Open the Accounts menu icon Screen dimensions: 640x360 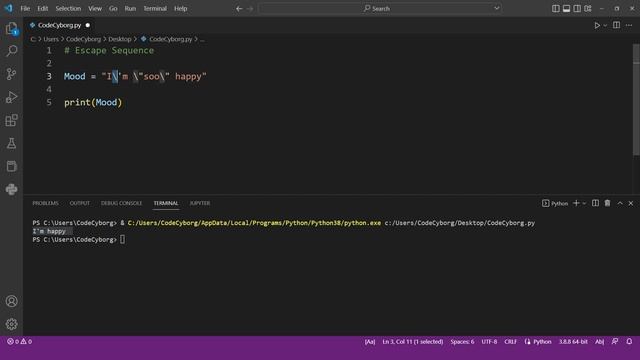pyautogui.click(x=11, y=301)
